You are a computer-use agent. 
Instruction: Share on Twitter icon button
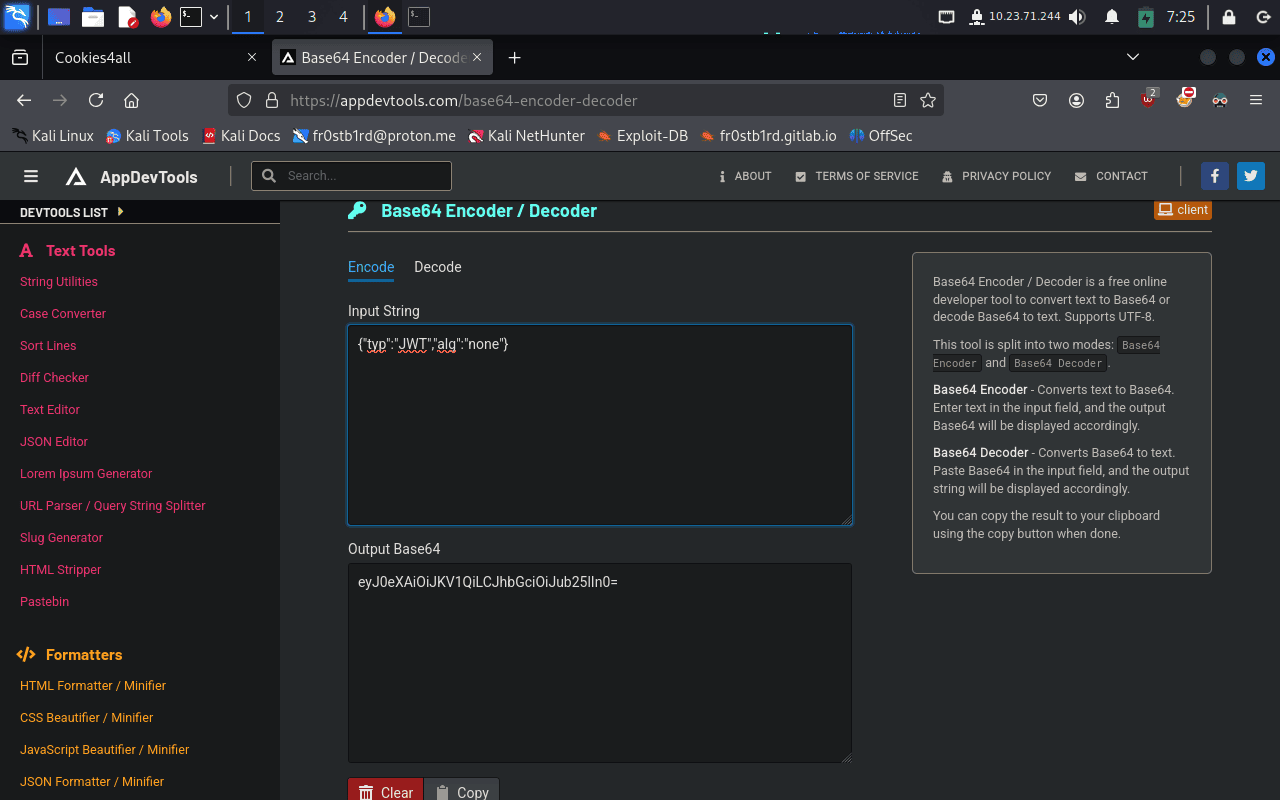1251,176
